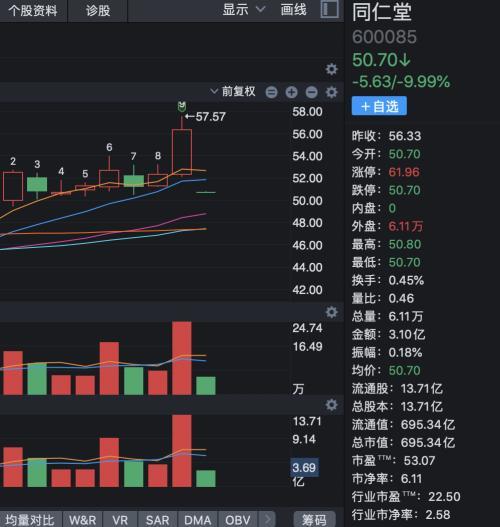
Task: Click the 金额 value 3.10亿
Action: (x=407, y=334)
